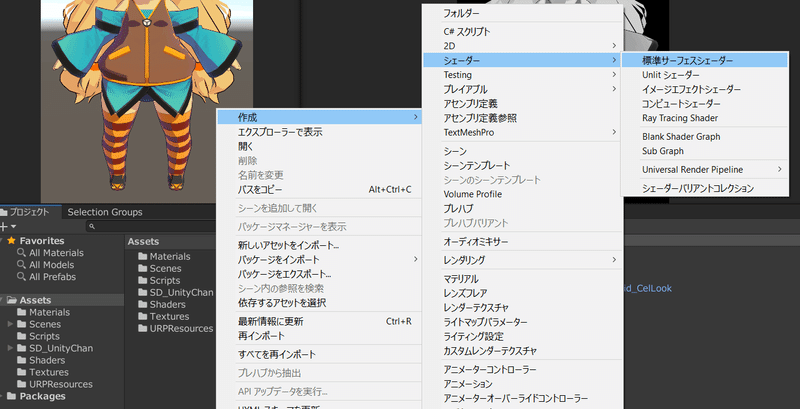
Task: Select 開く in context menu
Action: click(319, 146)
